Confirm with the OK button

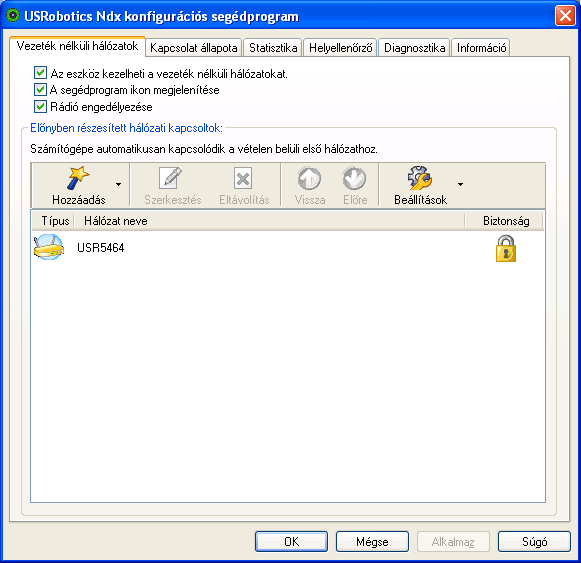[x=291, y=542]
